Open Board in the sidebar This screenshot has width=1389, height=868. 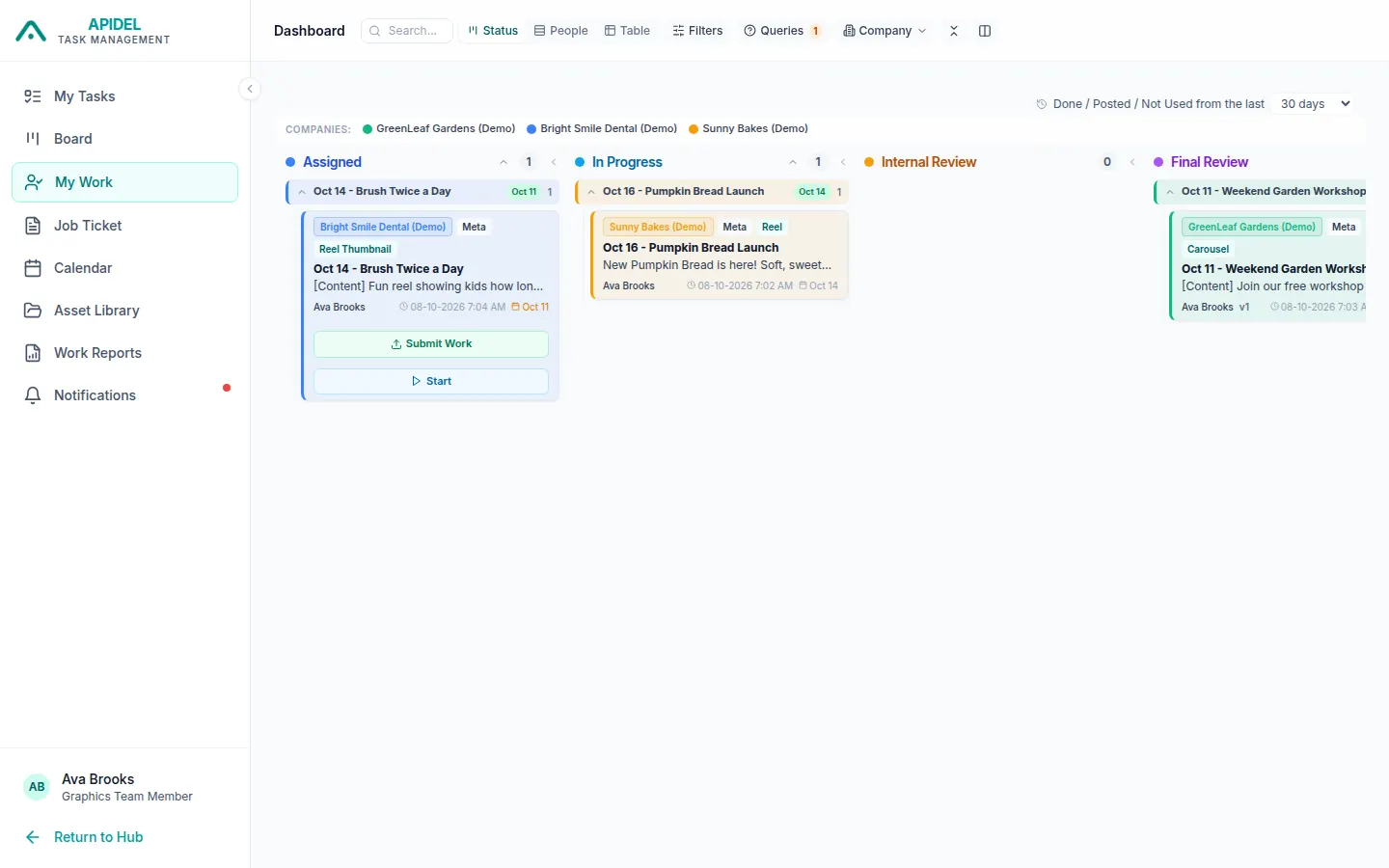tap(125, 139)
